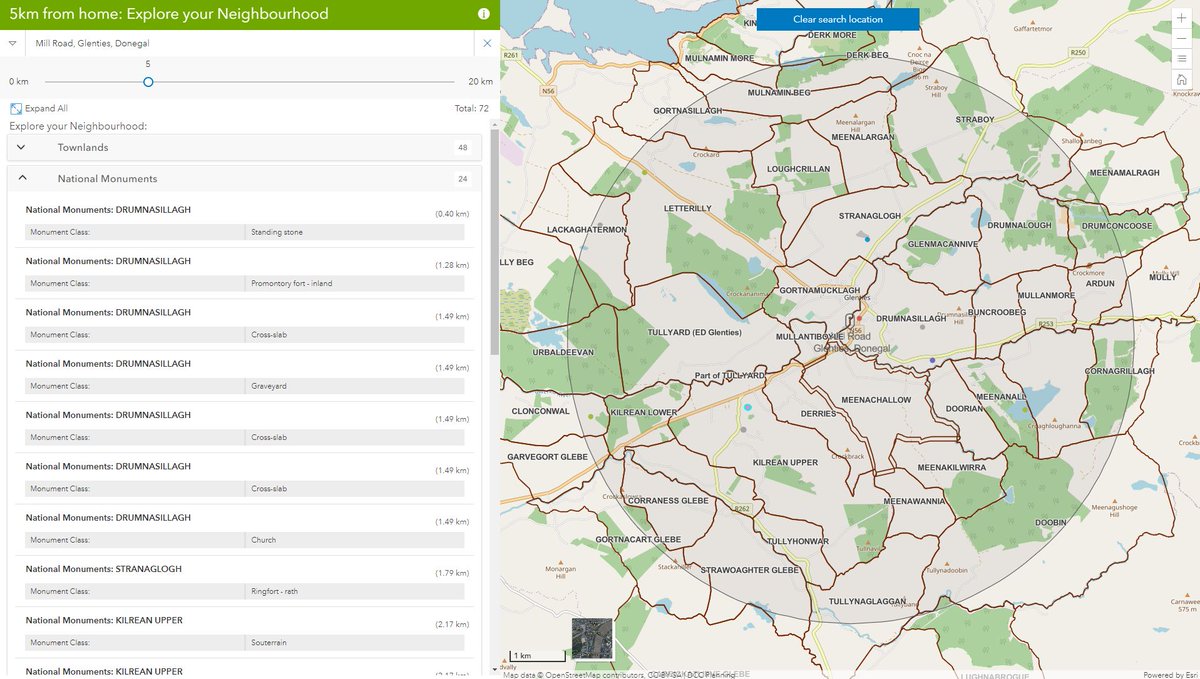Click the Expand All icon

(15, 108)
